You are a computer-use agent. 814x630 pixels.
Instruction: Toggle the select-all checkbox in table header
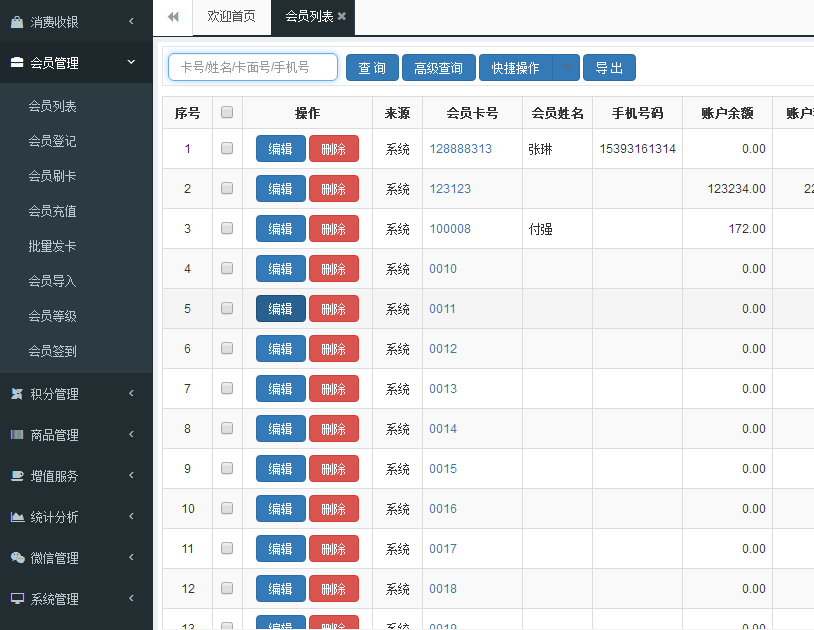(x=227, y=113)
